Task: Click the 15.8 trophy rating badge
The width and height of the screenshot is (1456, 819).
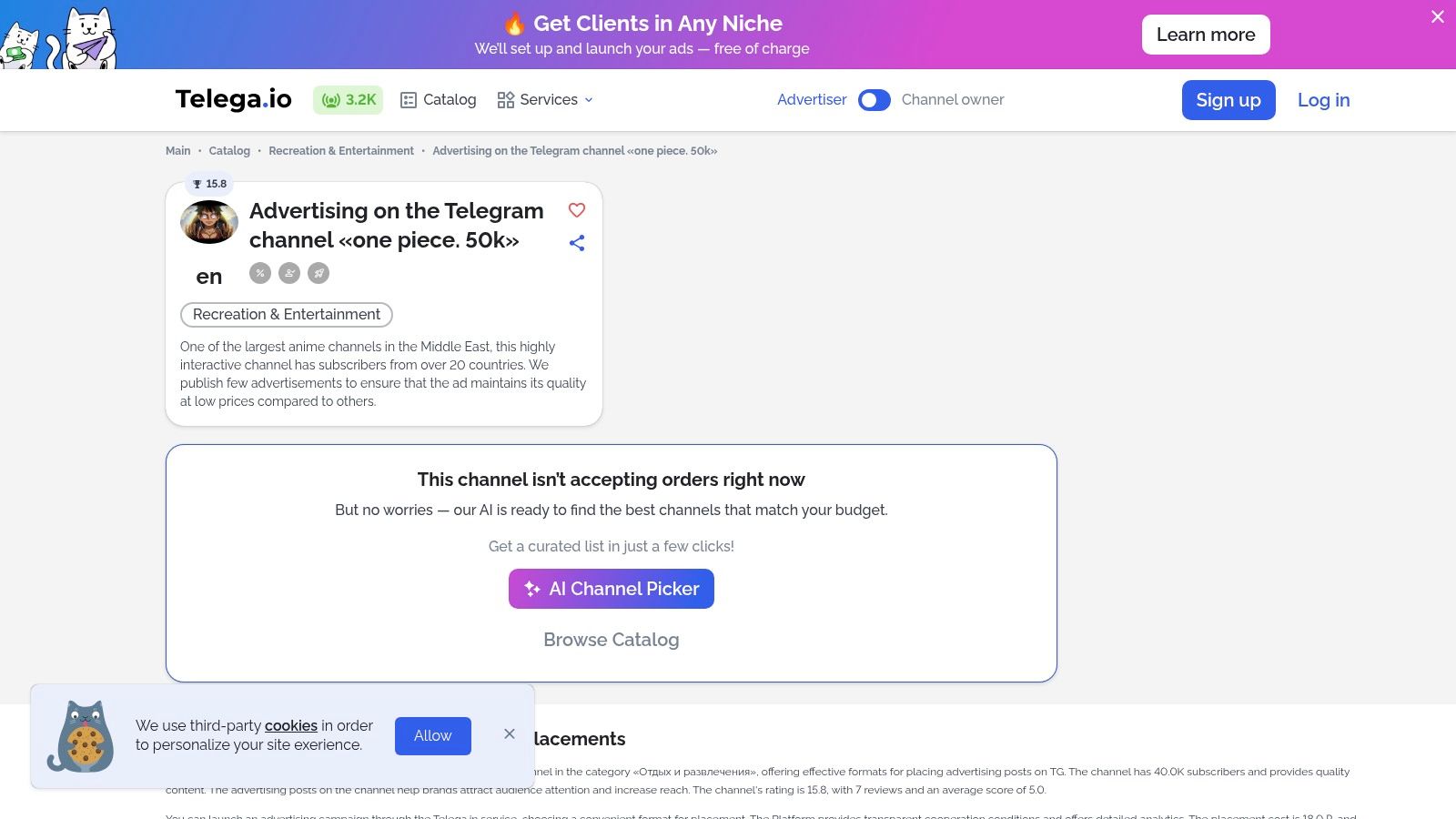Action: (x=209, y=184)
